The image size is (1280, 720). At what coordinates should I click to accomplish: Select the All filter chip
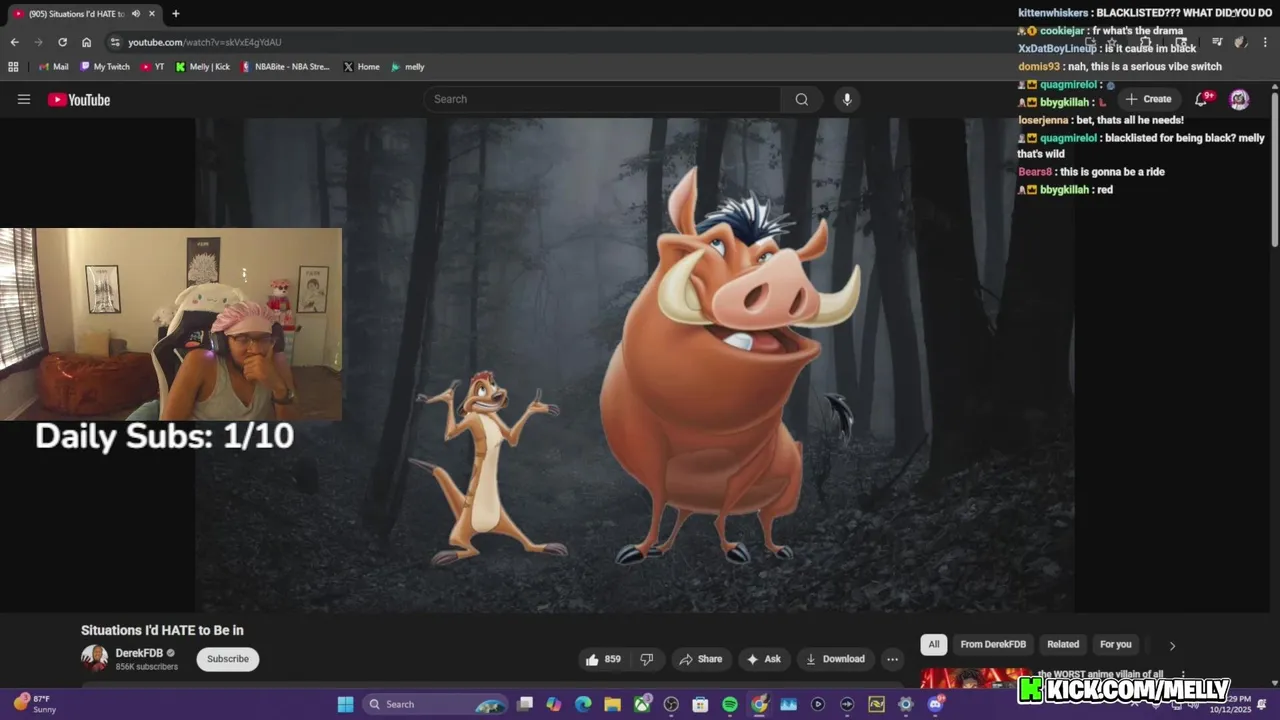pos(934,644)
